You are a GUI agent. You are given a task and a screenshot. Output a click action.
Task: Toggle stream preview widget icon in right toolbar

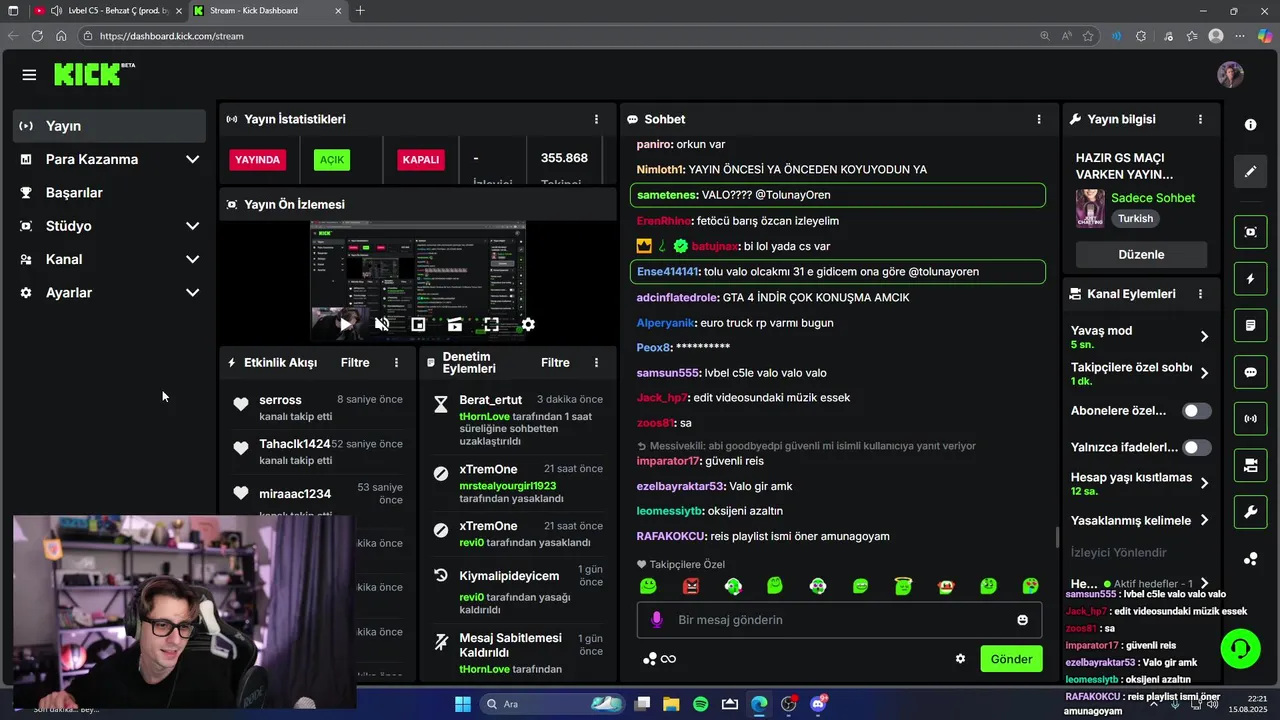click(x=1251, y=232)
